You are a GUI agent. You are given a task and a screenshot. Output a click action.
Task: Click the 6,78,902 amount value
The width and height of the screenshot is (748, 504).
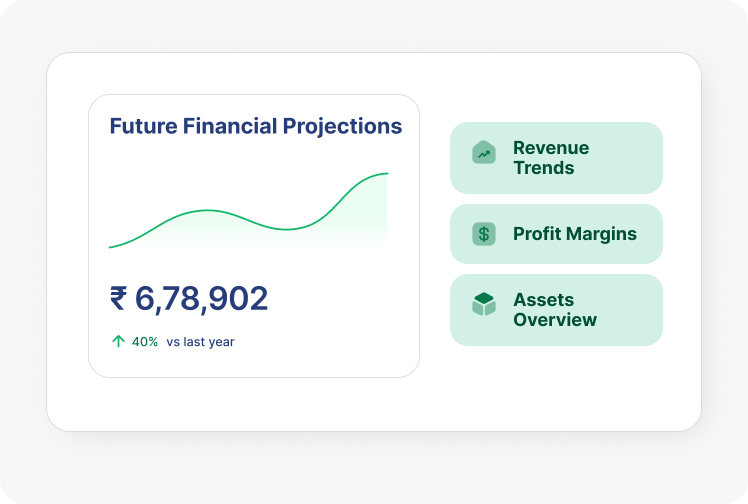pos(201,298)
